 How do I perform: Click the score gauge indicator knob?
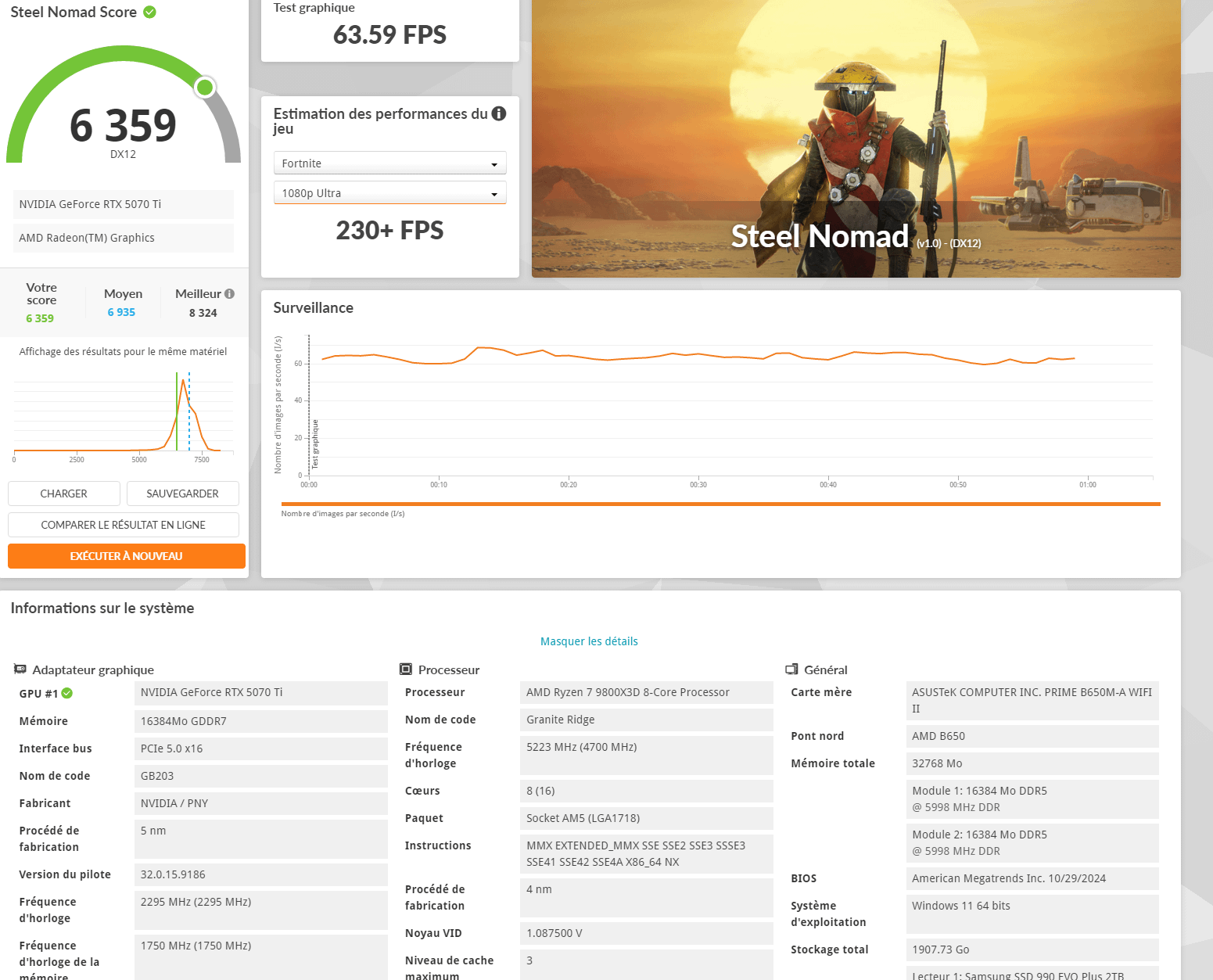(205, 87)
